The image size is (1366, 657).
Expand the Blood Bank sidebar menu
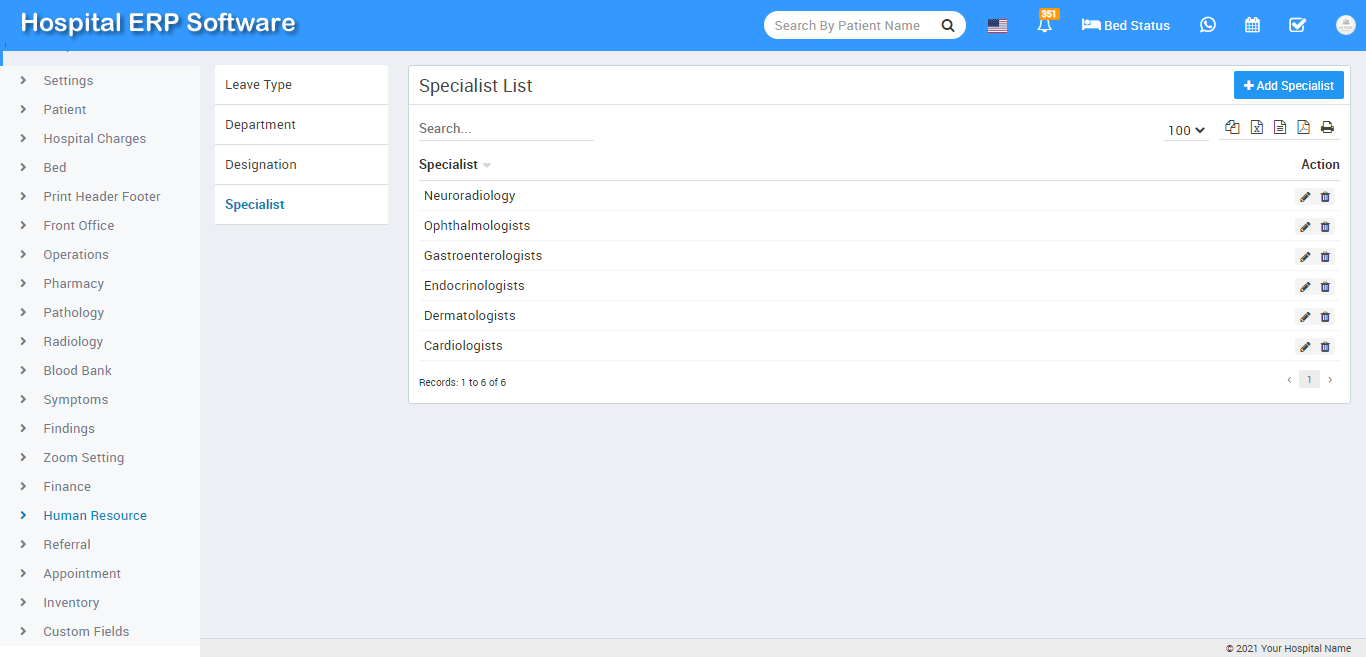pyautogui.click(x=77, y=371)
